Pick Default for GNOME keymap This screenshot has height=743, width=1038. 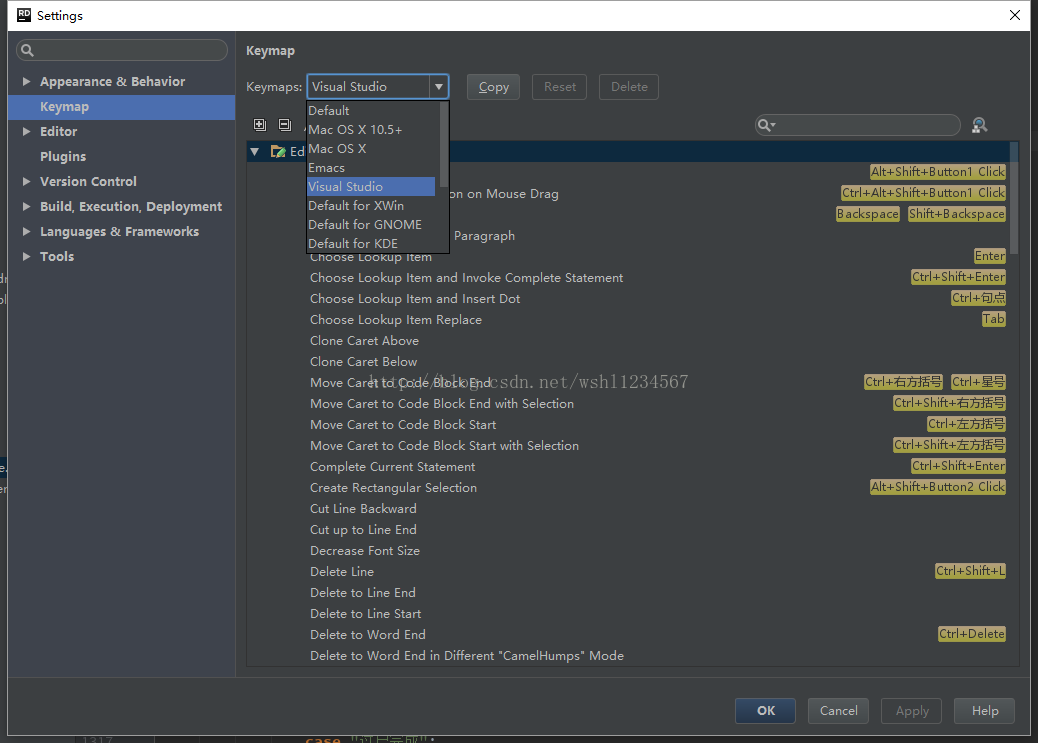coord(371,225)
